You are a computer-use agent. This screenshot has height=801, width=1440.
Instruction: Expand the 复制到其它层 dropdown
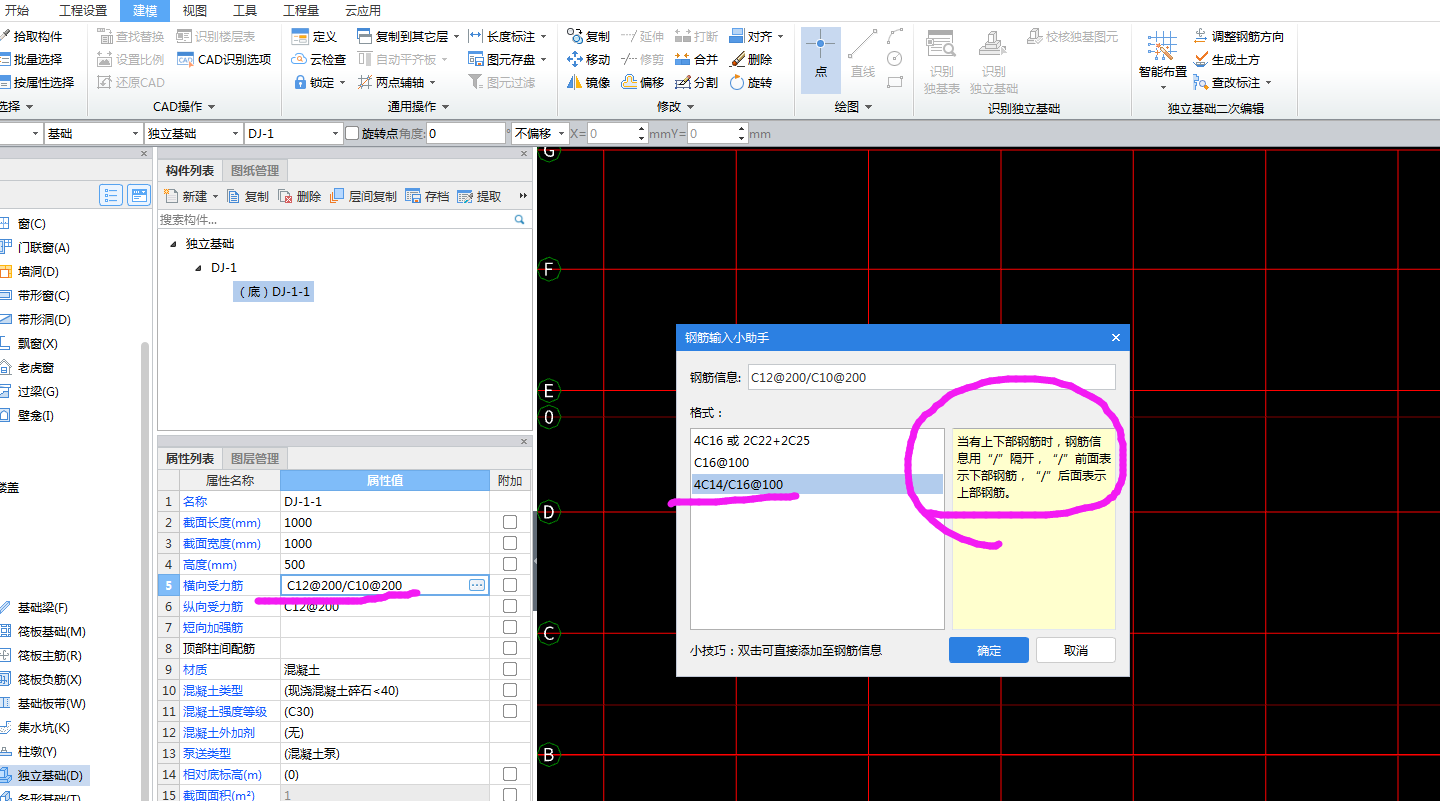457,37
